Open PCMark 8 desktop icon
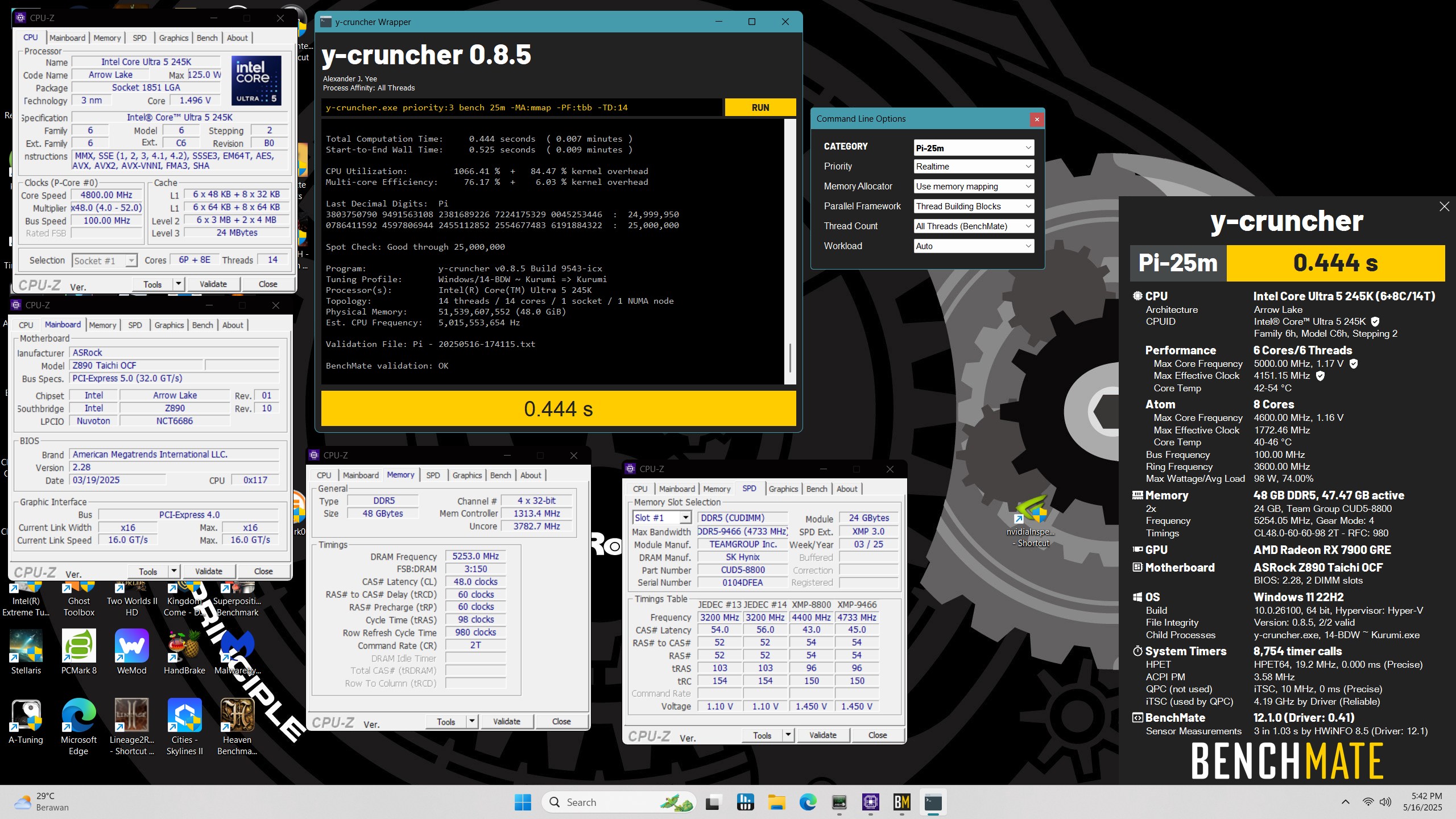Screen dimensions: 1456x819 pos(79,652)
